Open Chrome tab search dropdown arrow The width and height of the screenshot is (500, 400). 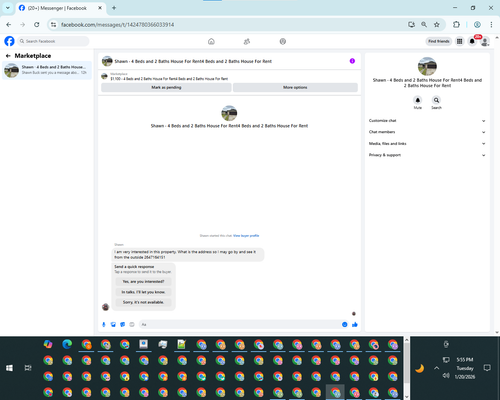8,8
